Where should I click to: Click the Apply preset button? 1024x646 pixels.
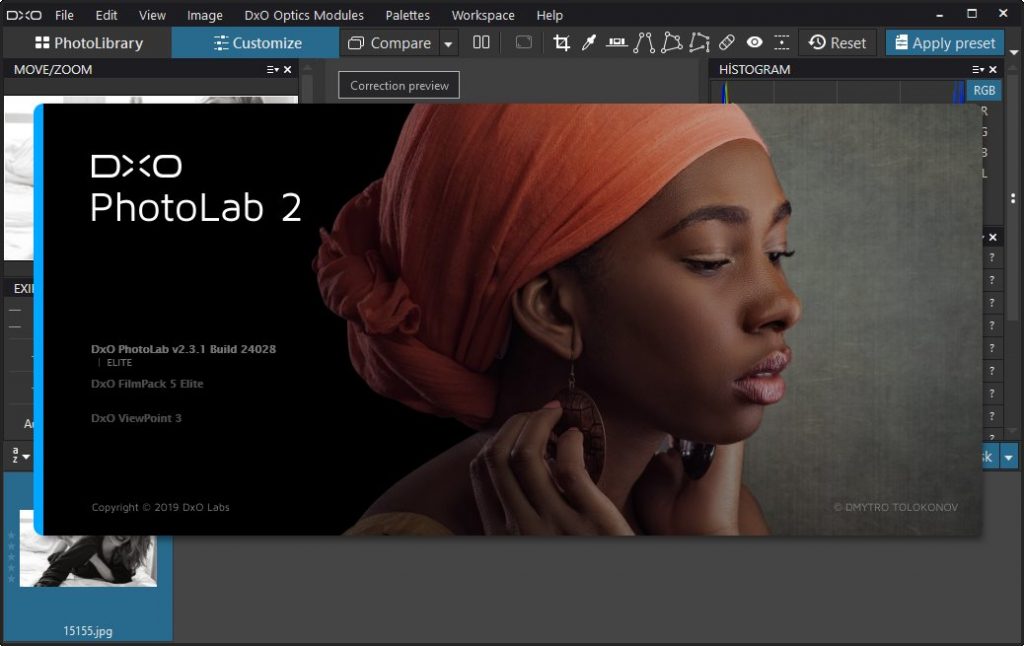[945, 43]
